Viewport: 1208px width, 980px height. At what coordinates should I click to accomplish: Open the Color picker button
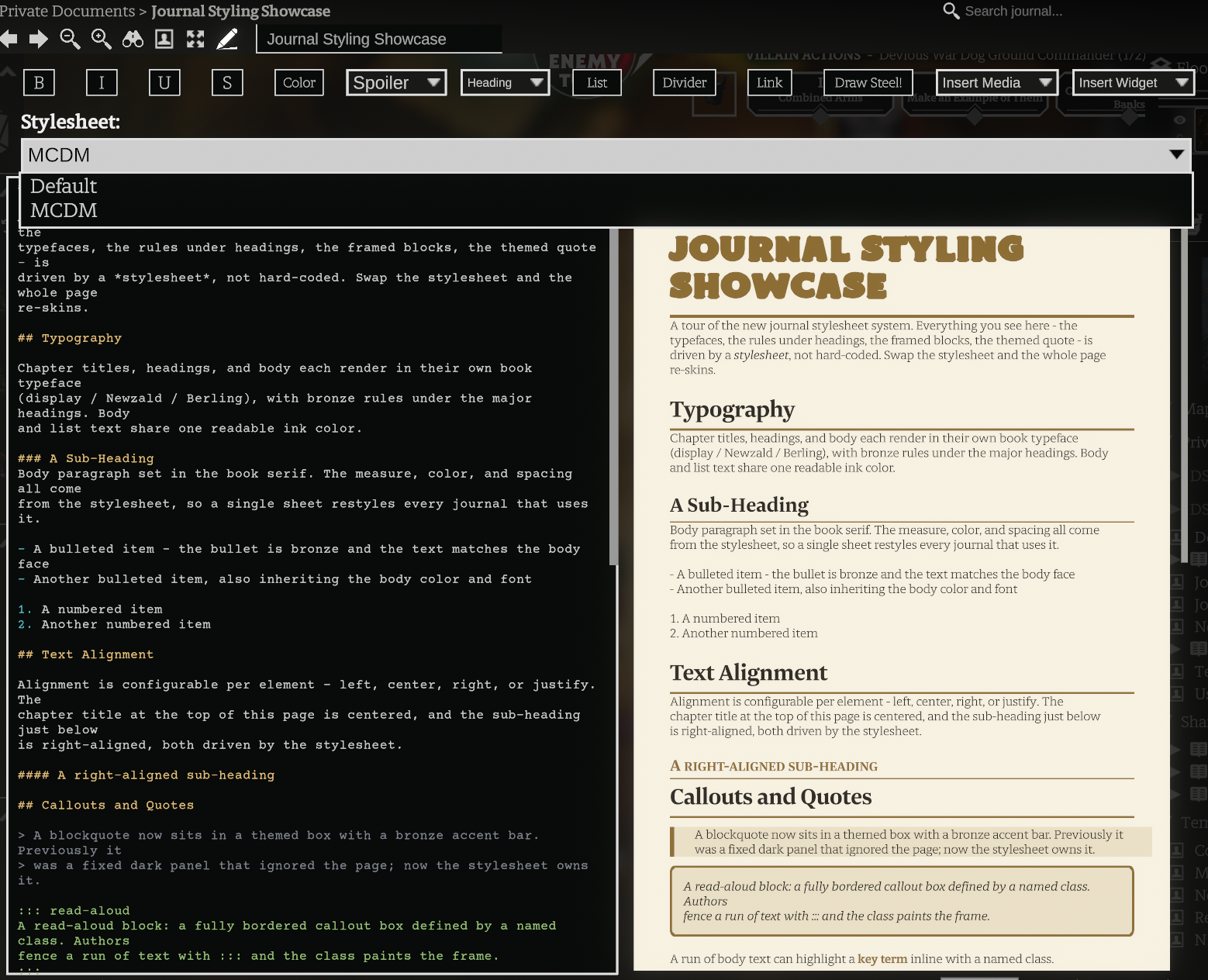pyautogui.click(x=299, y=83)
